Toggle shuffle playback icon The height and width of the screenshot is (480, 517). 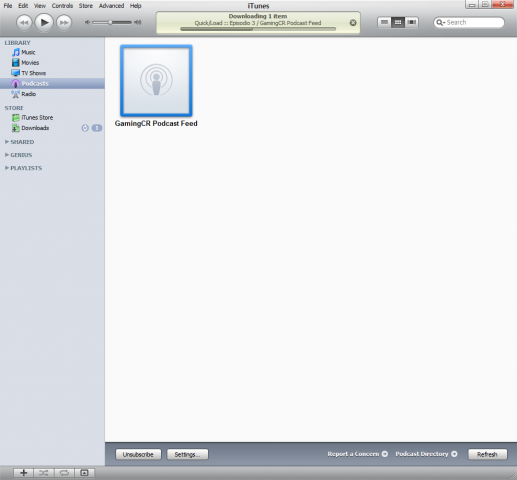43,473
